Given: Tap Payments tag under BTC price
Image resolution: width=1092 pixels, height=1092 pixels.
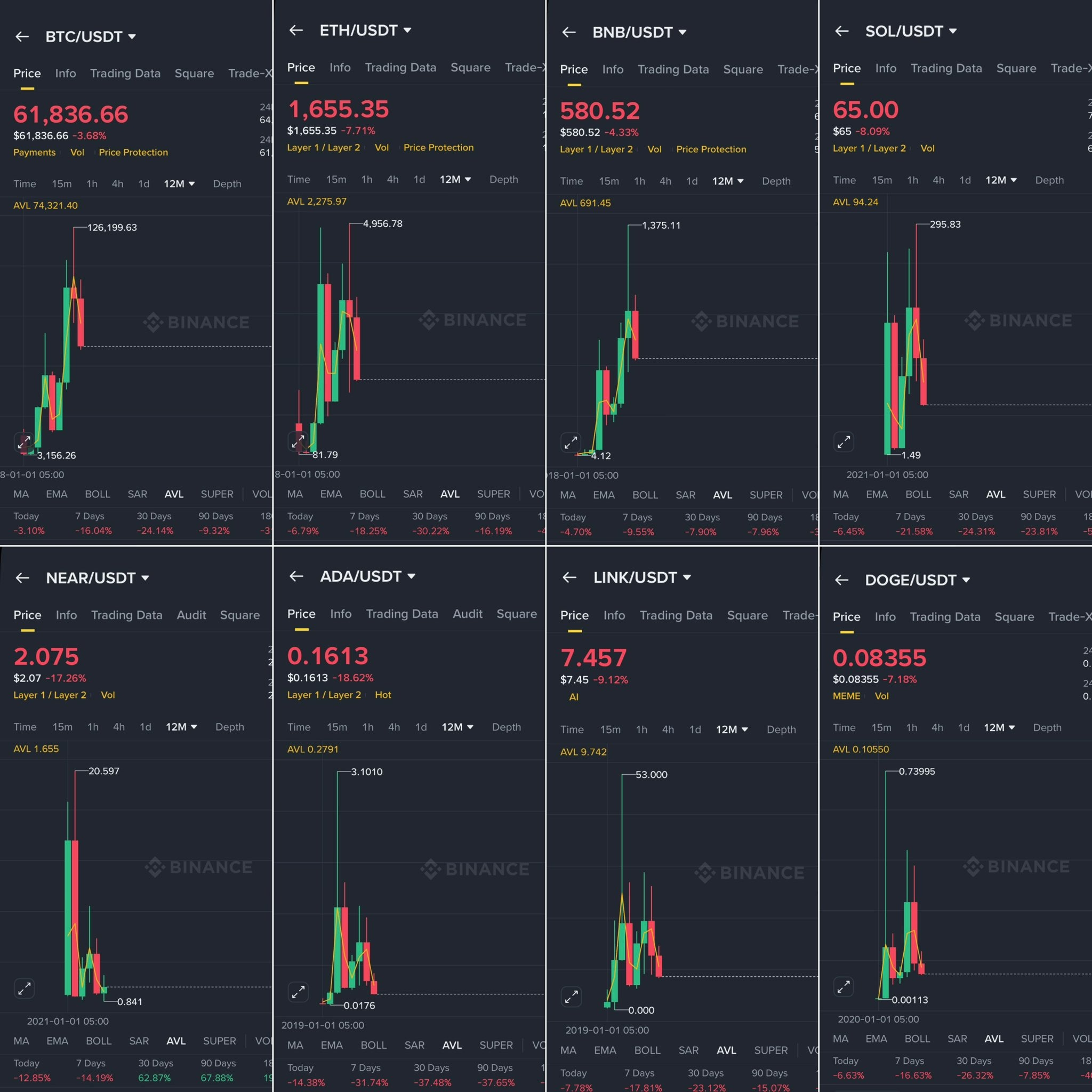Looking at the screenshot, I should point(35,152).
